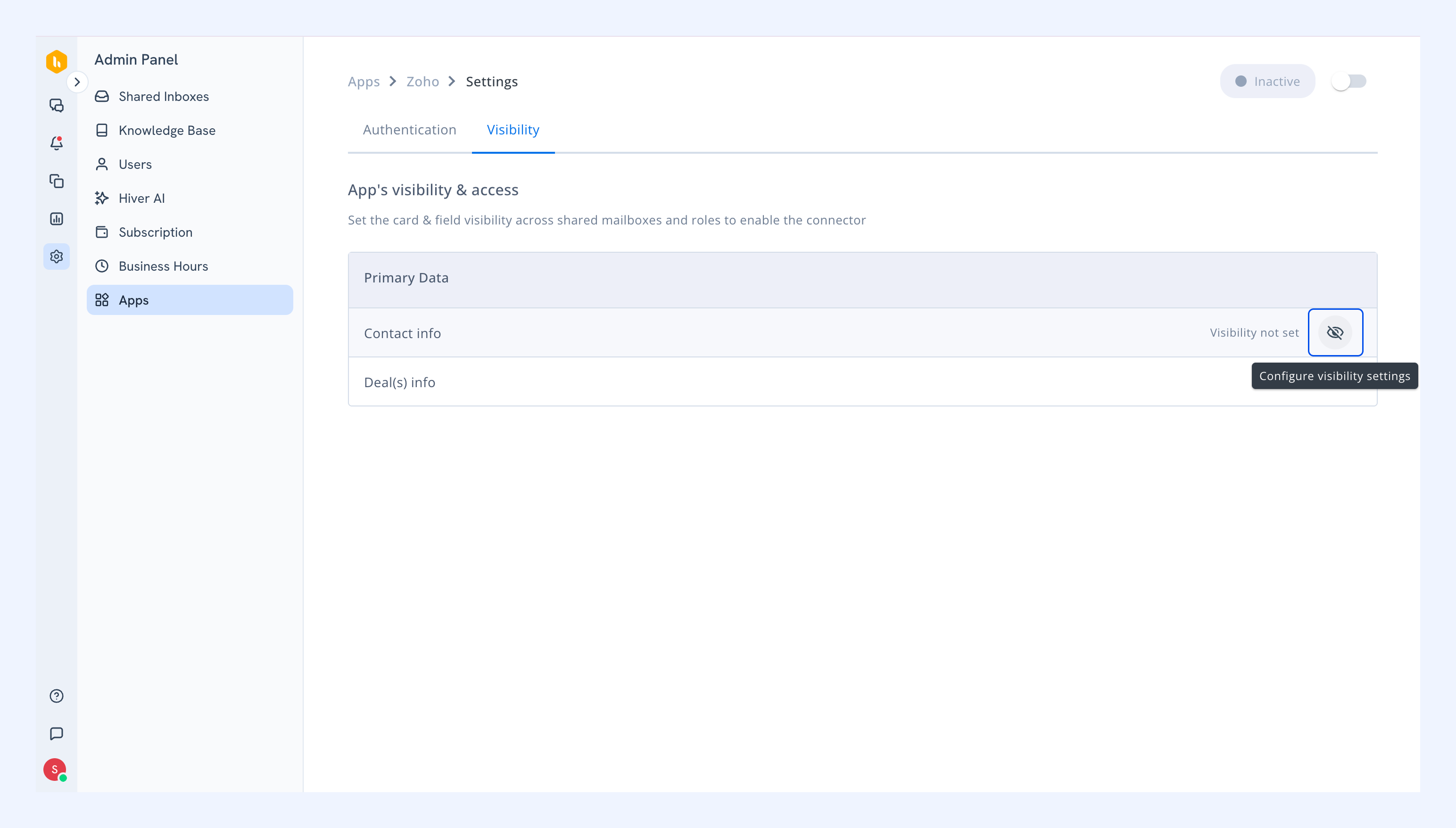Open conversations icon in left rail

pyautogui.click(x=56, y=105)
